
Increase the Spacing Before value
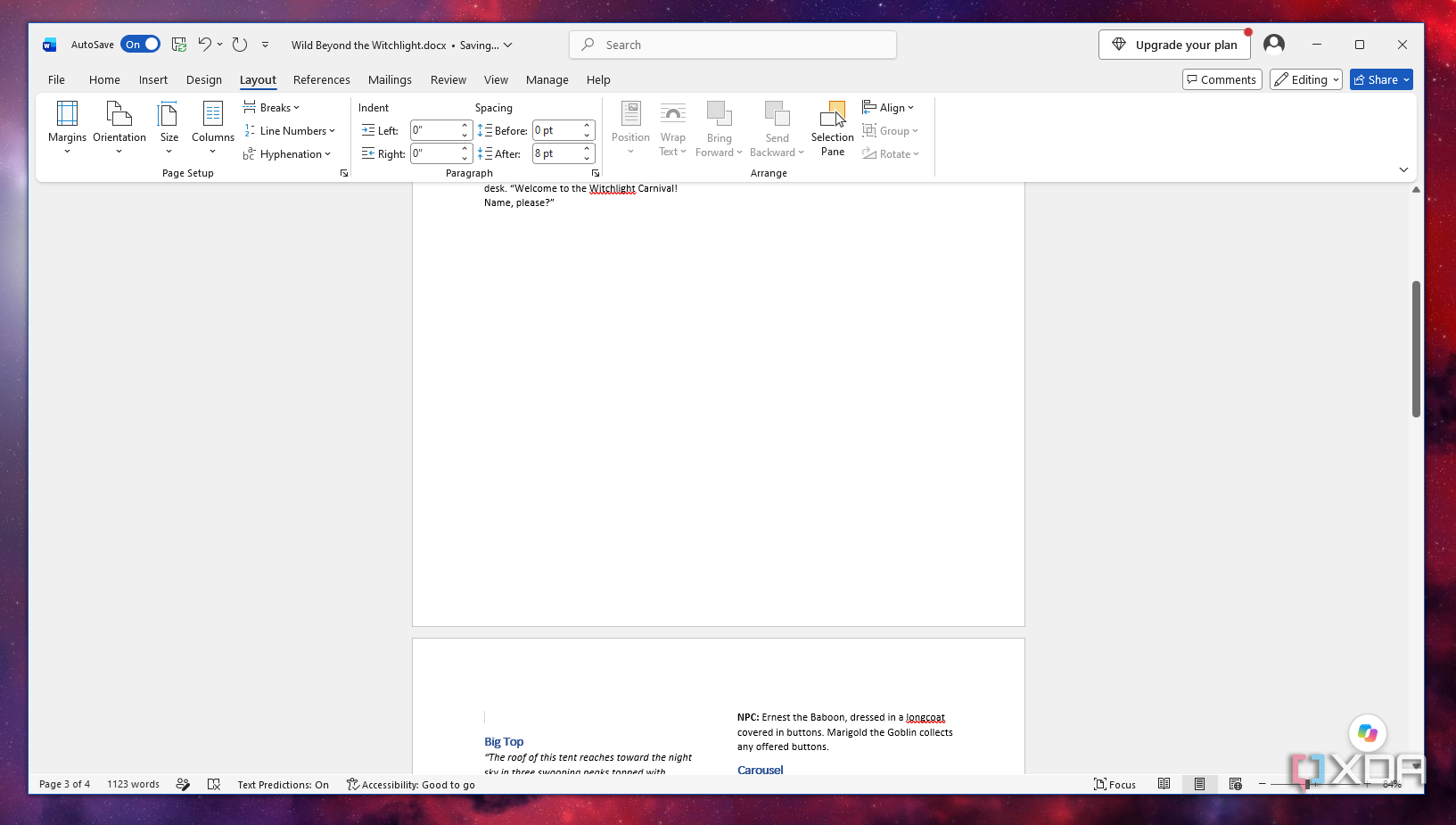click(588, 126)
